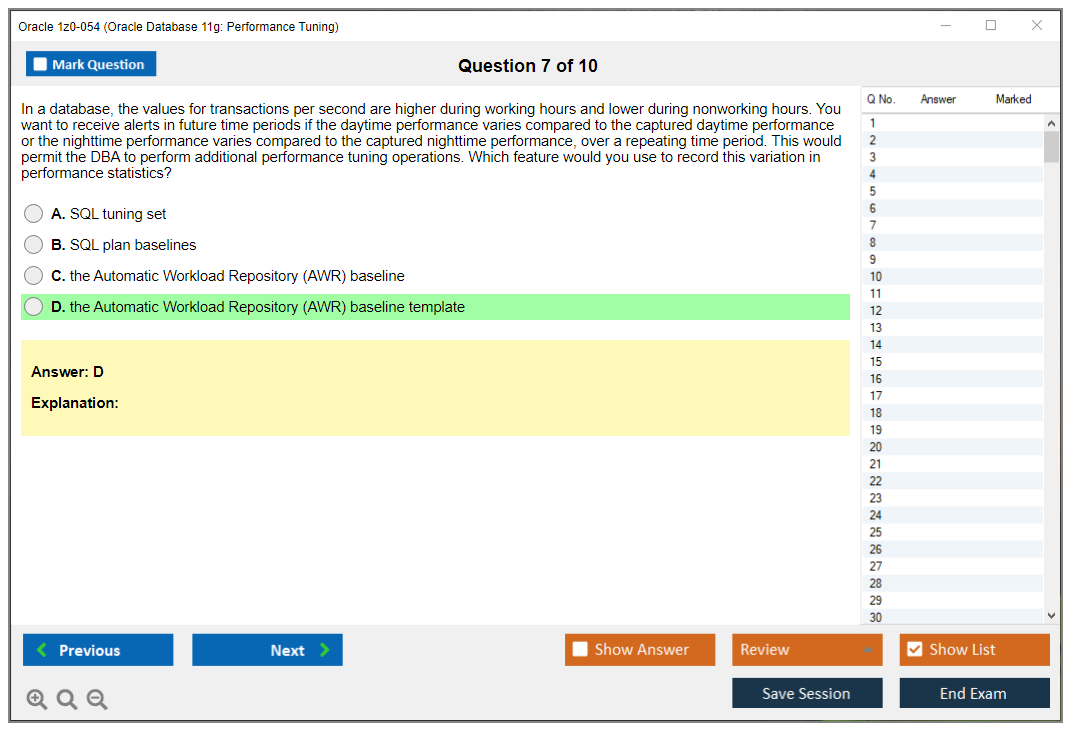
Task: Minimize the exam window
Action: 946,26
